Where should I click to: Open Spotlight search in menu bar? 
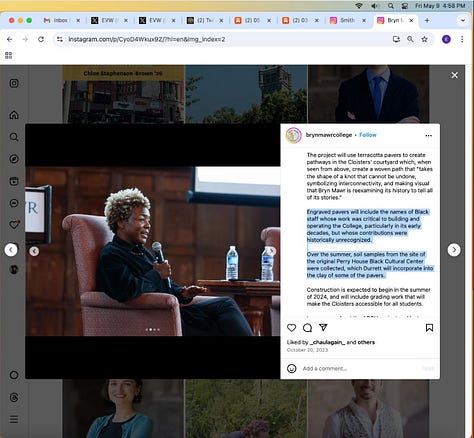point(391,6)
